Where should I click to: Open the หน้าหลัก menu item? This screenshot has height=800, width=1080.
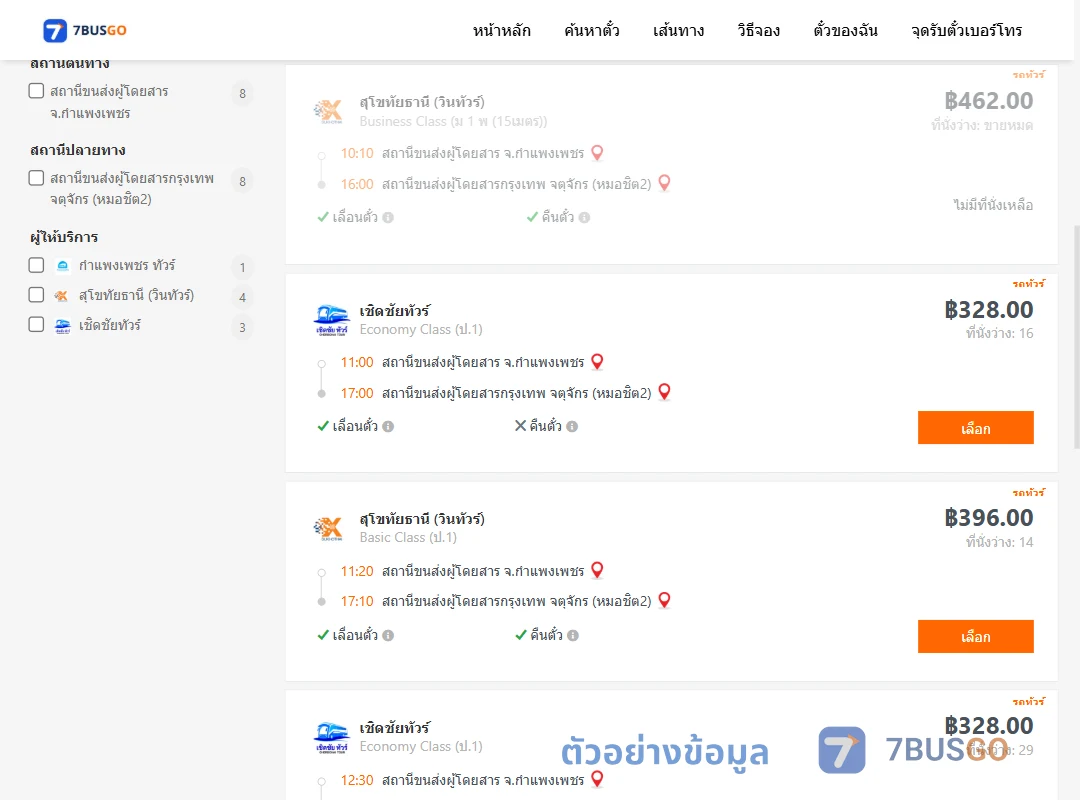(501, 30)
